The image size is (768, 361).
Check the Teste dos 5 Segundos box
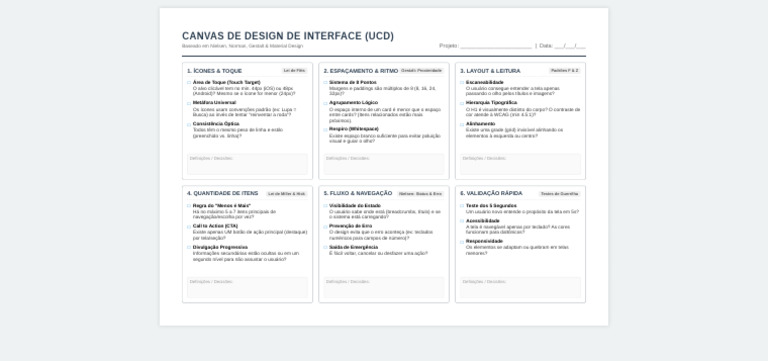point(462,206)
